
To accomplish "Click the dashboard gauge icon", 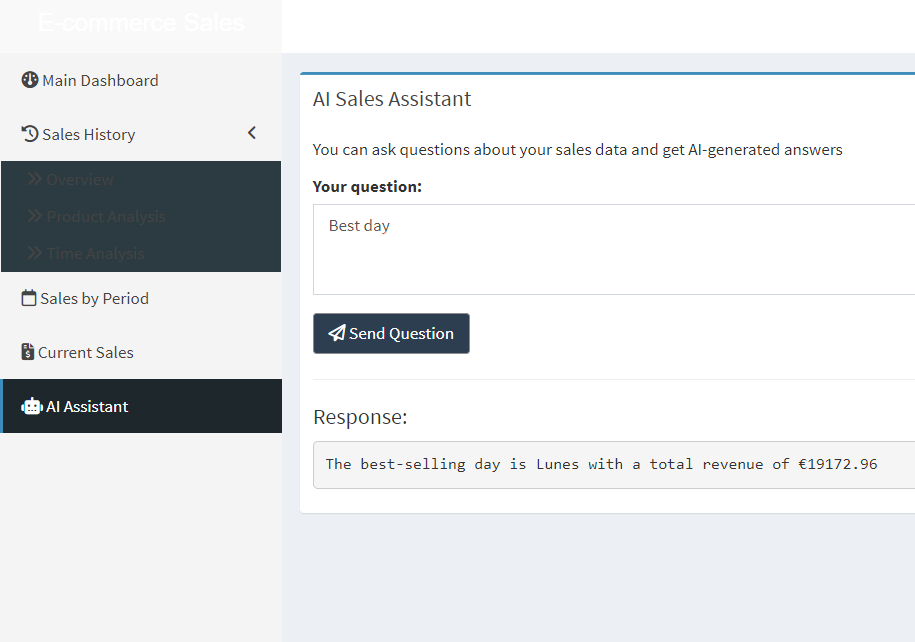I will point(30,79).
